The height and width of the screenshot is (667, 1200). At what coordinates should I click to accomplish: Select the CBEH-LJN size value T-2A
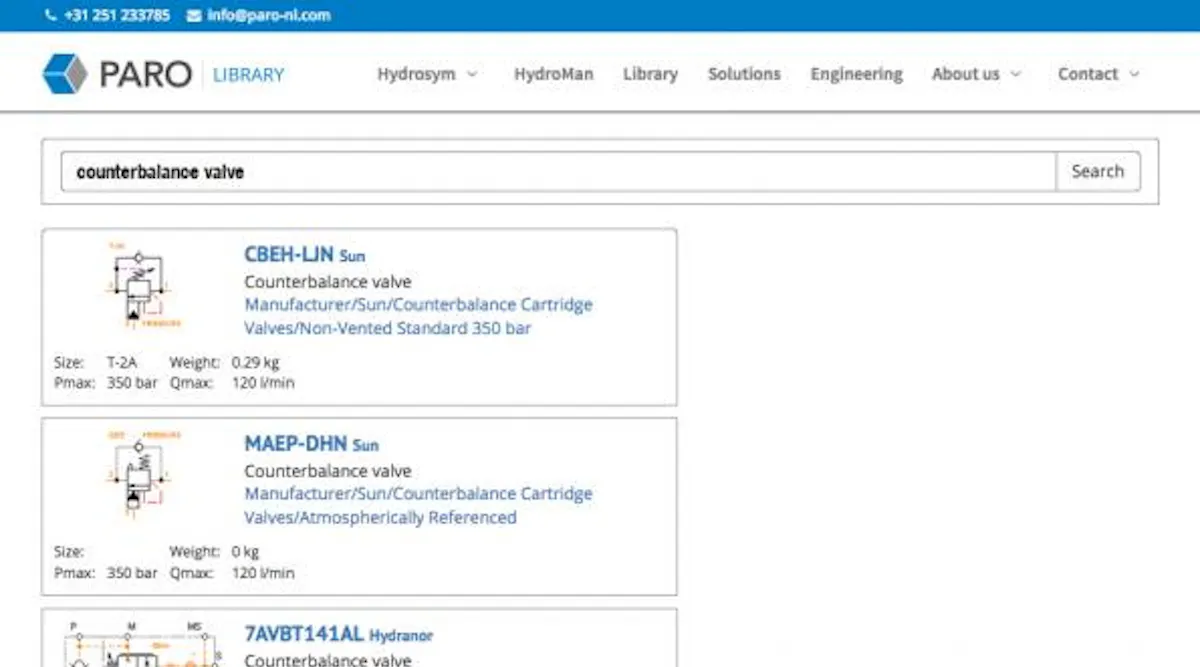click(x=122, y=363)
